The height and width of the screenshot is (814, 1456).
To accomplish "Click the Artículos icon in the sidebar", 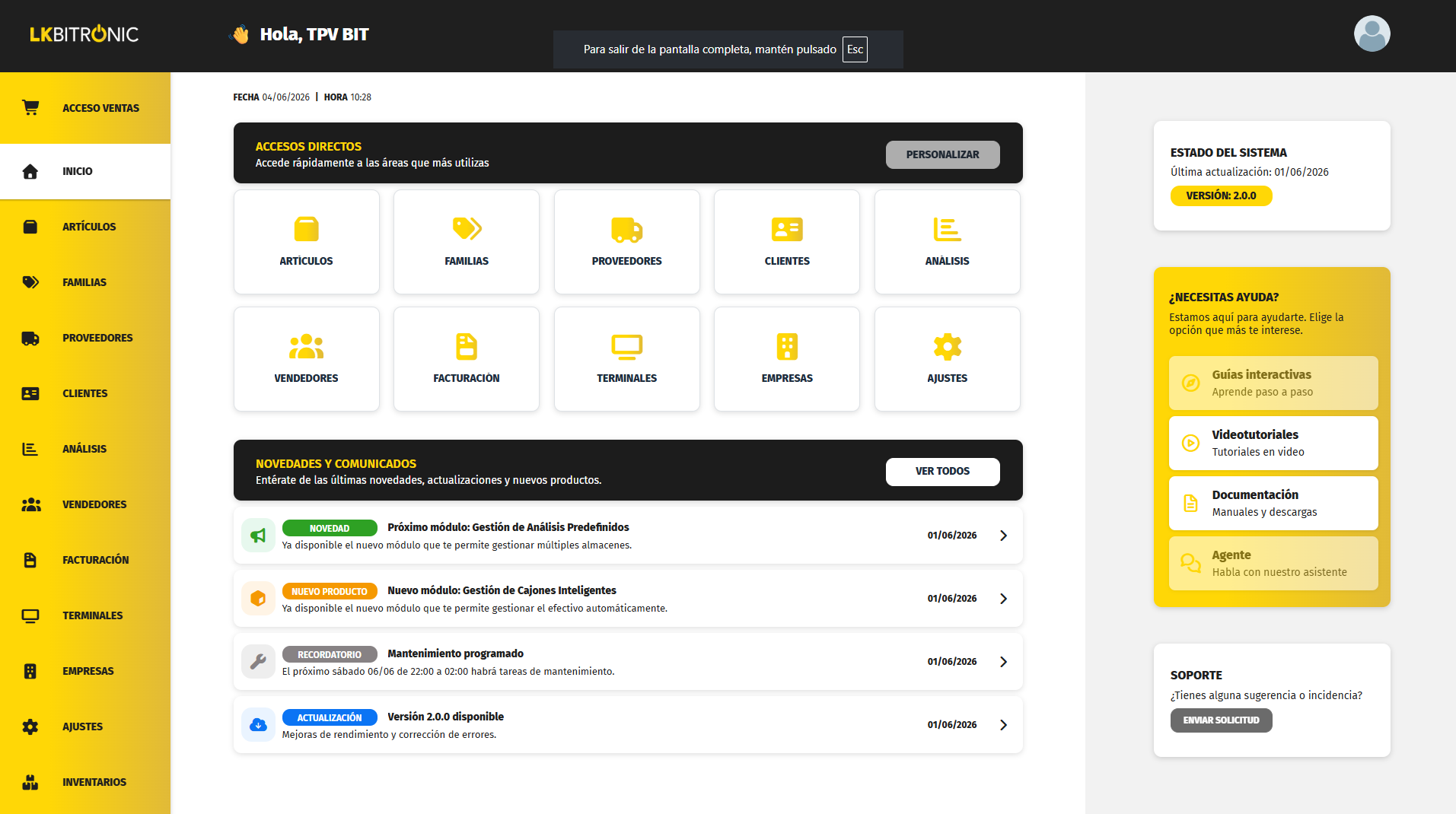I will click(x=30, y=227).
